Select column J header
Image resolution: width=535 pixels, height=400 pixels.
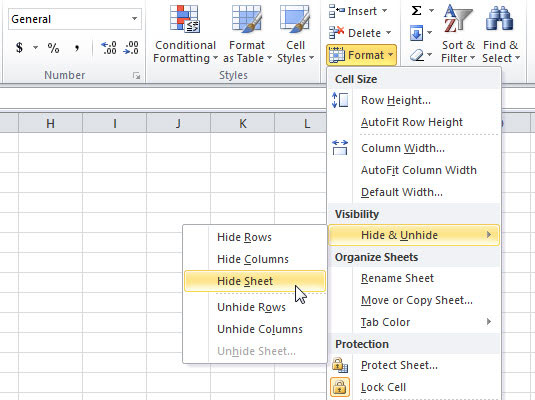pyautogui.click(x=178, y=123)
